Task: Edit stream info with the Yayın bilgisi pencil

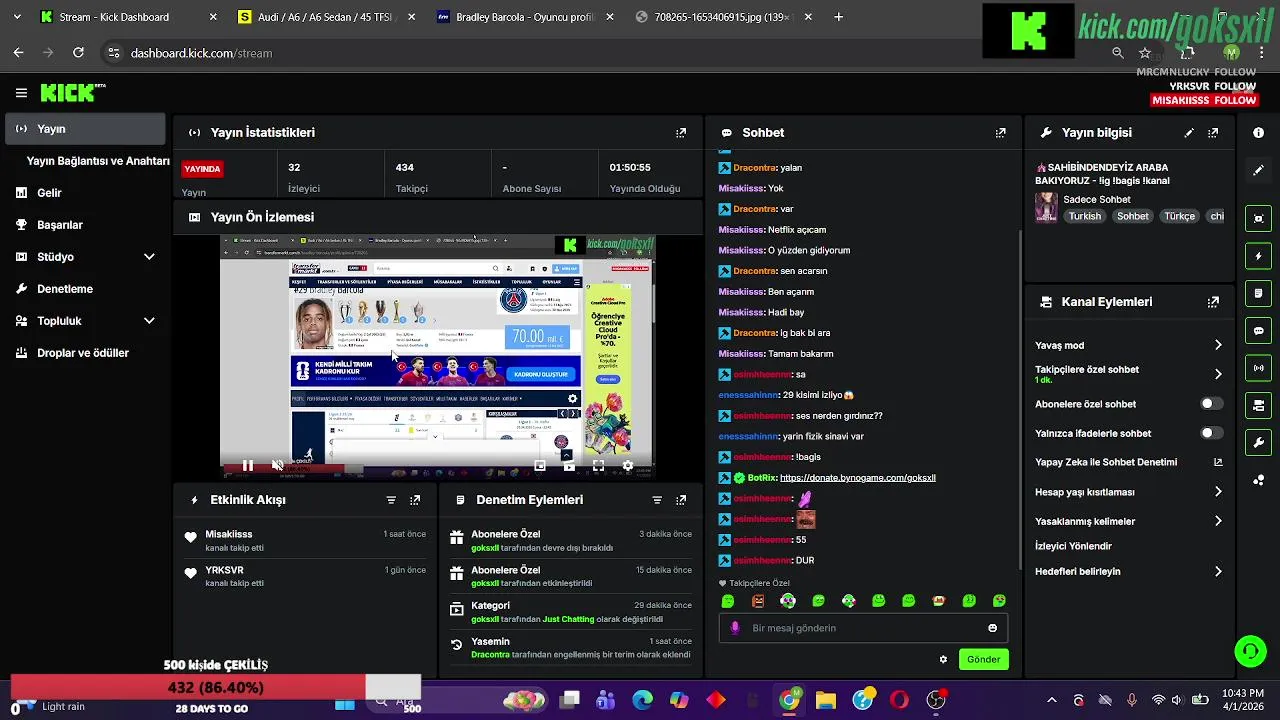Action: (1189, 132)
